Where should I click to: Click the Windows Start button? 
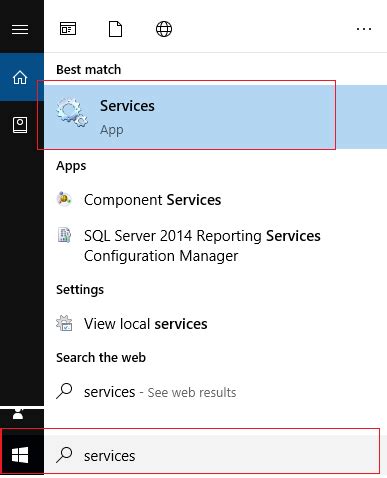(x=20, y=455)
